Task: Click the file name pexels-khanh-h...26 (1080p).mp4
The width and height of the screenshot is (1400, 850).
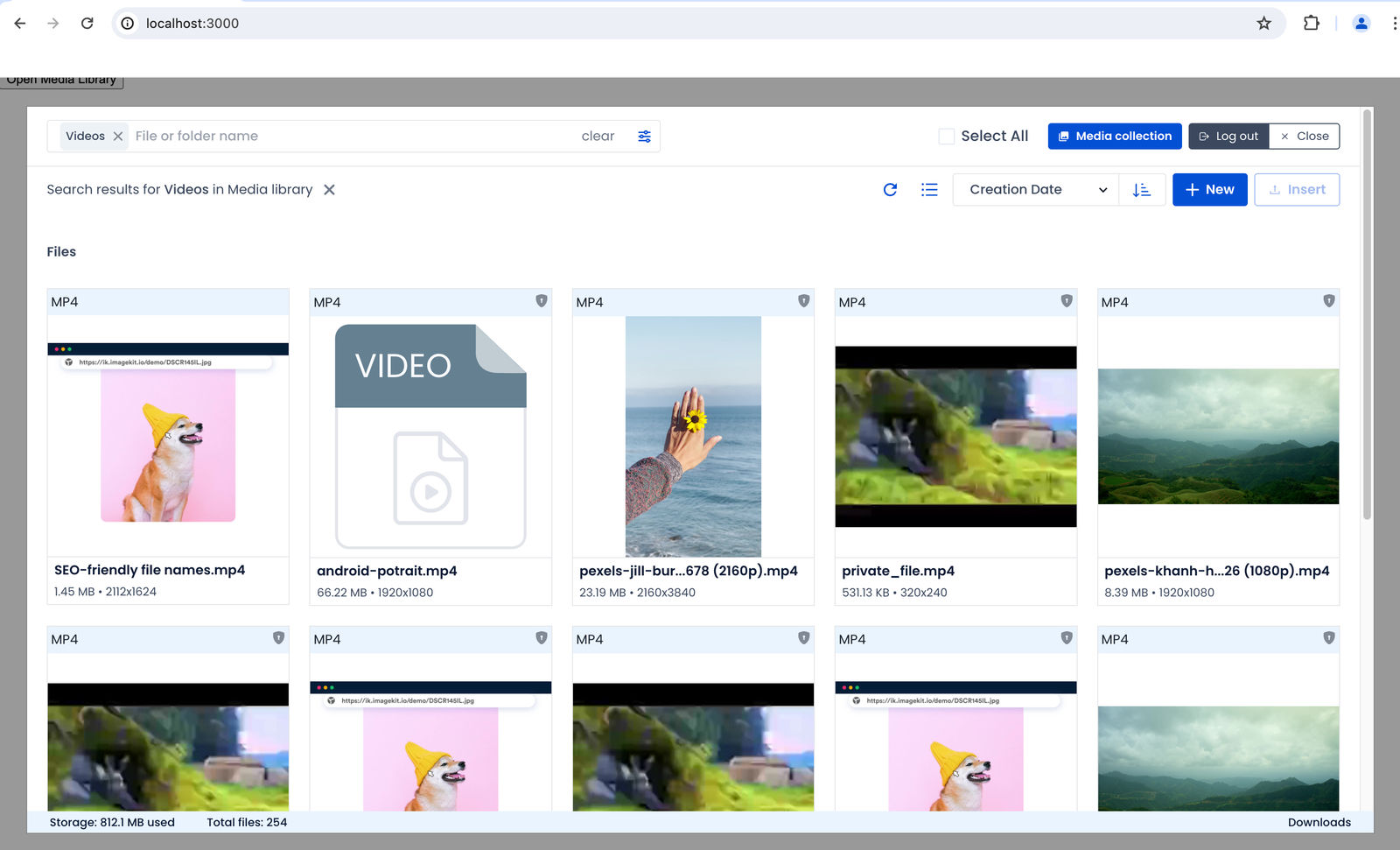Action: coord(1217,571)
